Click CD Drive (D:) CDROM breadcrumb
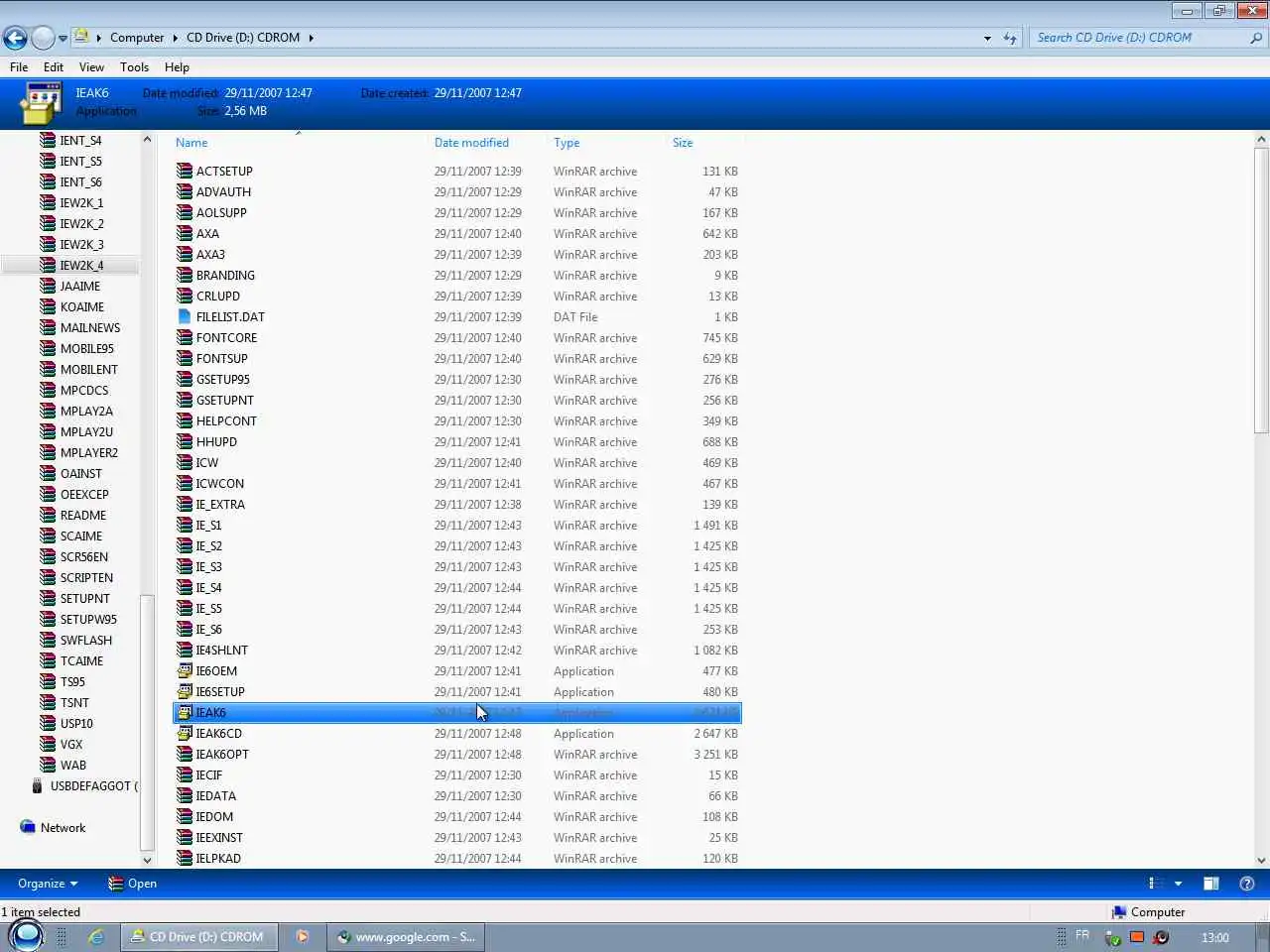1270x952 pixels. (x=243, y=38)
